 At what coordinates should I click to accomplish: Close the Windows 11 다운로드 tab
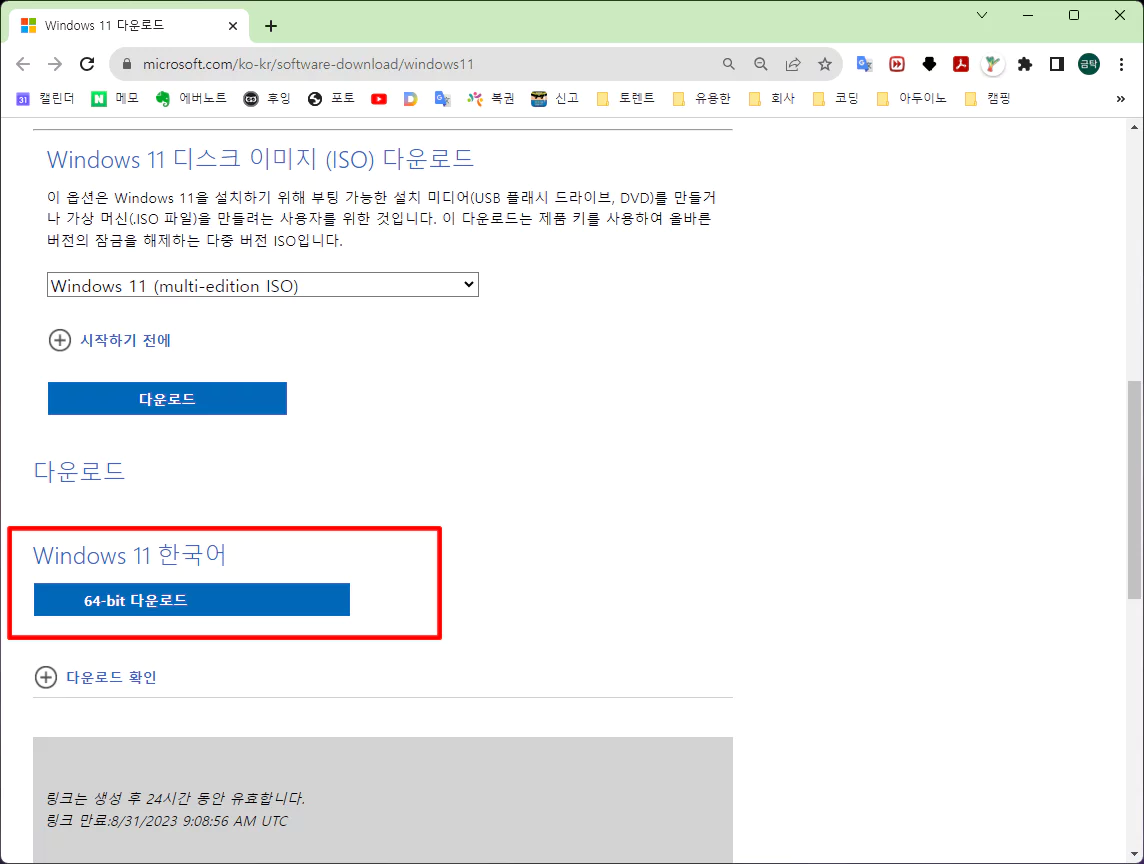point(233,26)
